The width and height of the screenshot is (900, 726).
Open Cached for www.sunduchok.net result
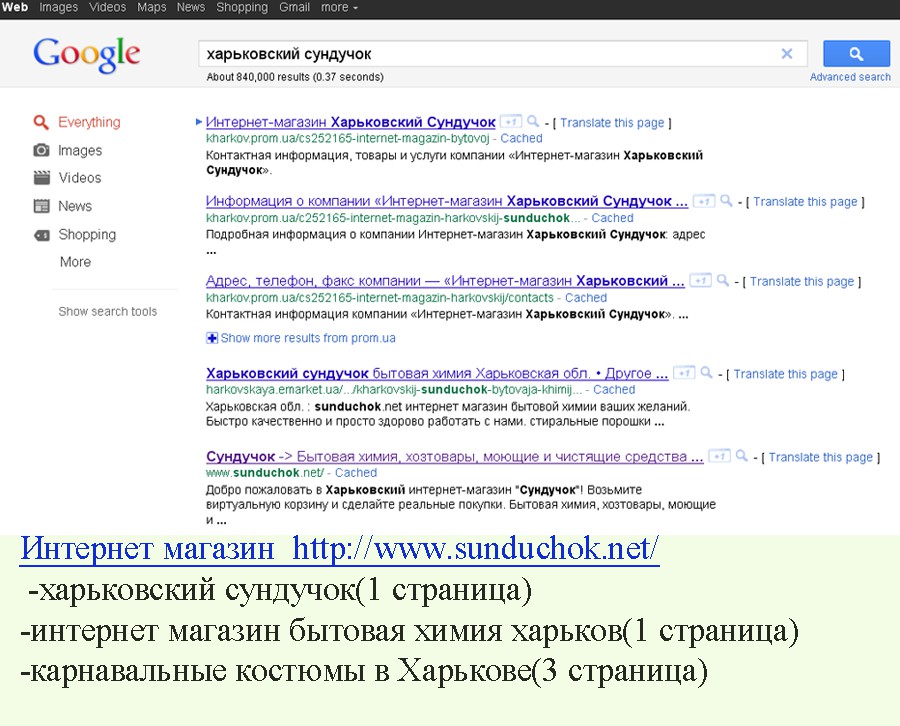click(356, 473)
